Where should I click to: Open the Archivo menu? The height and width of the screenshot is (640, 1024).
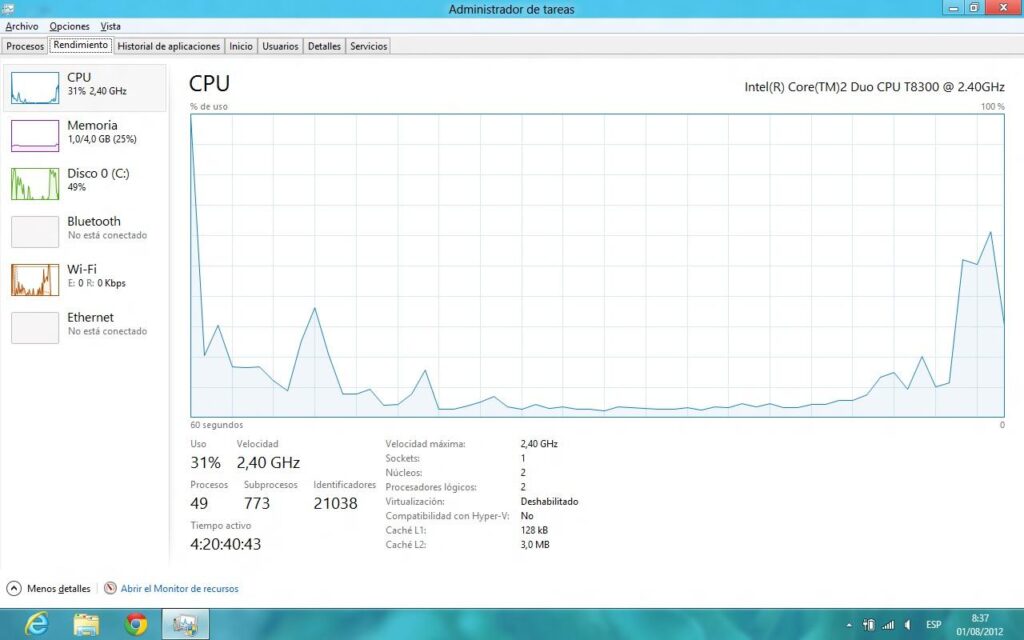click(x=21, y=26)
